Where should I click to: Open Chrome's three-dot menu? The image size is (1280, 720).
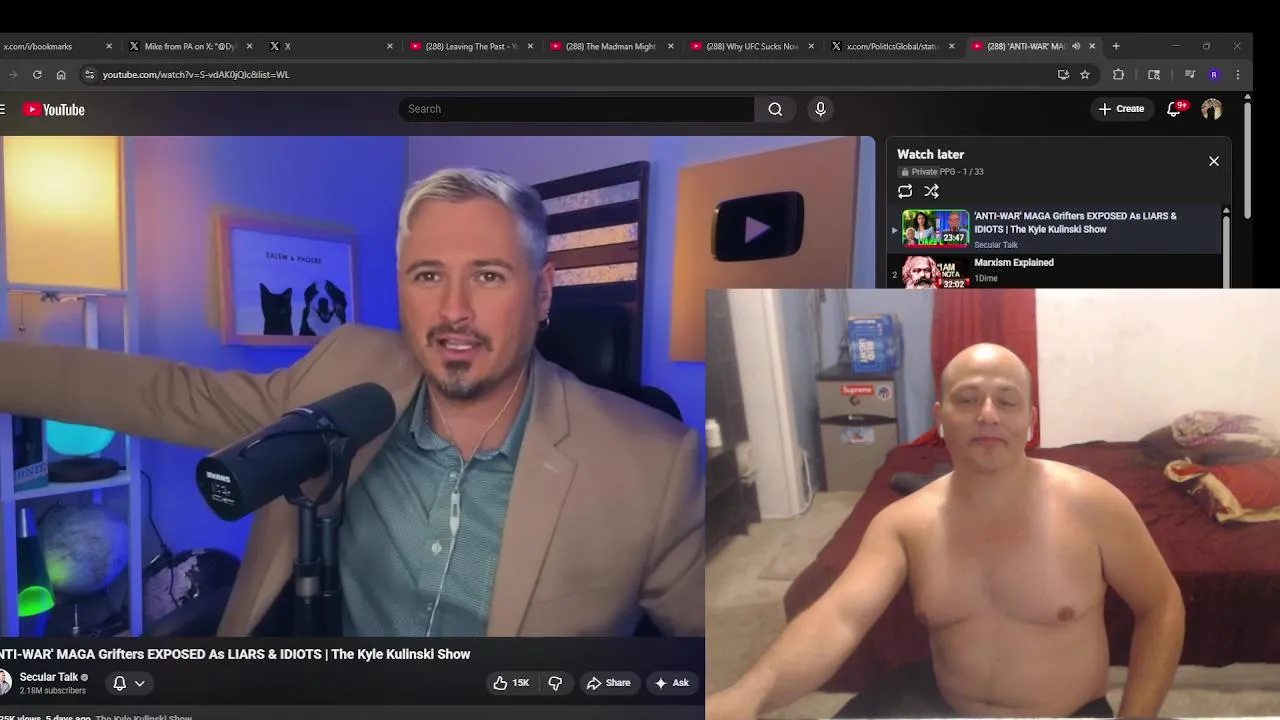[1238, 74]
